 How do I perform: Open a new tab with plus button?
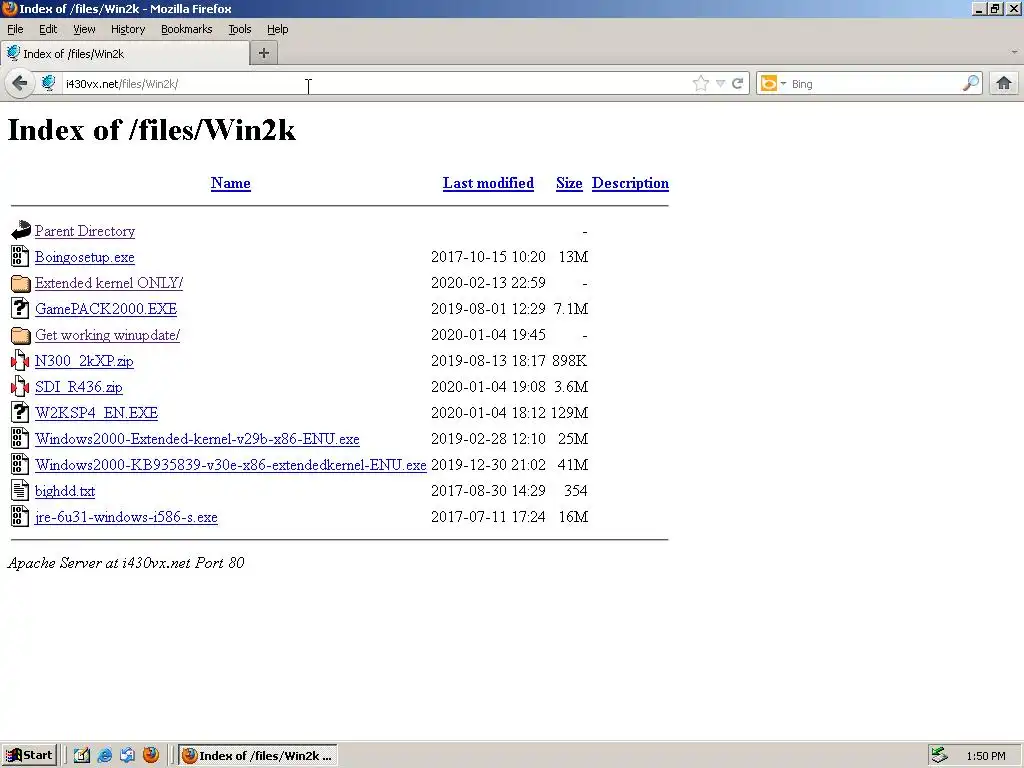point(264,54)
